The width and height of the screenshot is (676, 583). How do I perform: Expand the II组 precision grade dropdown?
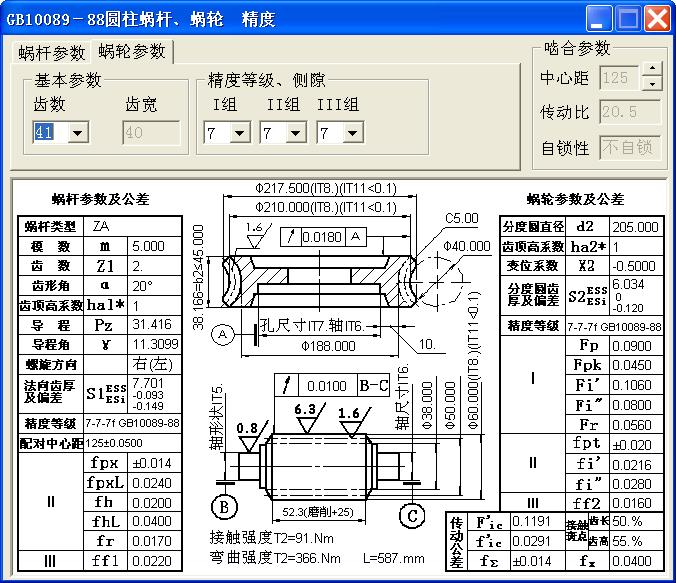296,133
